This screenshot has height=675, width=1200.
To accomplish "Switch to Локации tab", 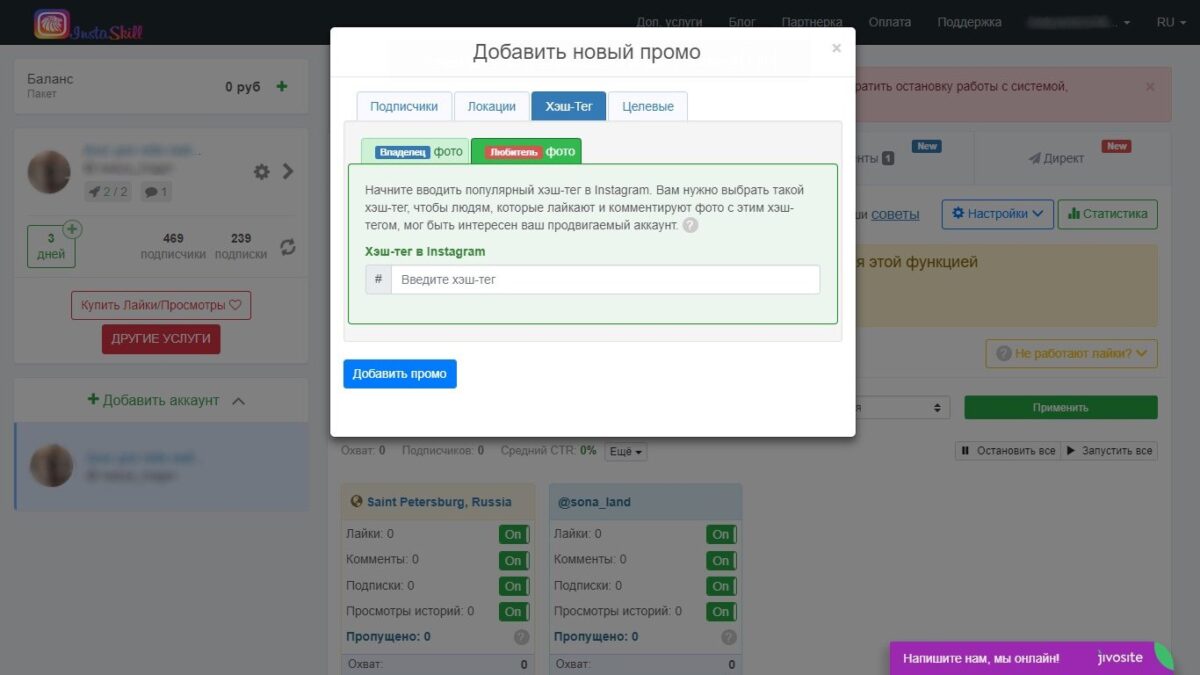I will click(x=491, y=106).
